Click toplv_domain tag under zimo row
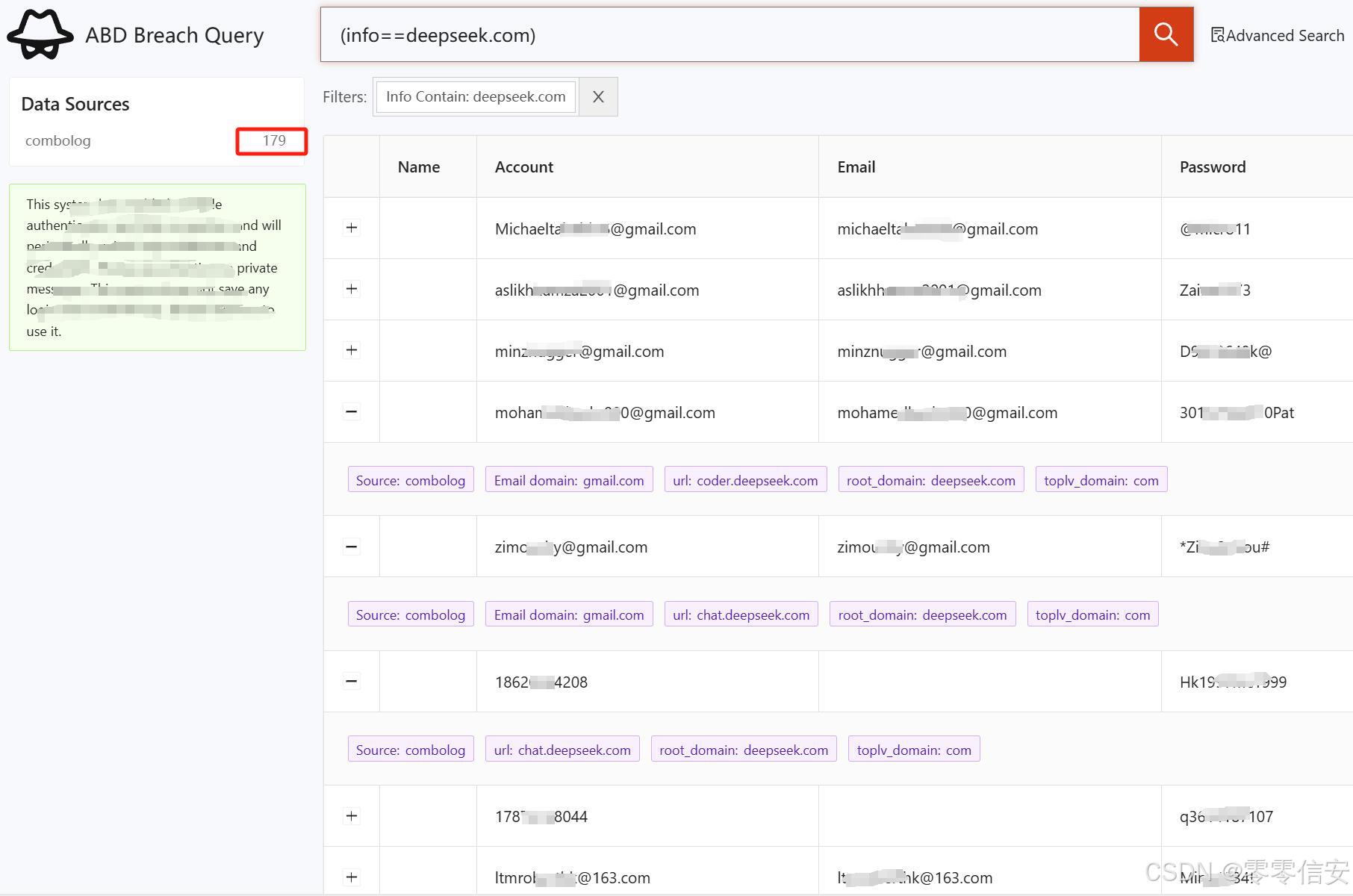Viewport: 1353px width, 896px height. tap(1092, 615)
